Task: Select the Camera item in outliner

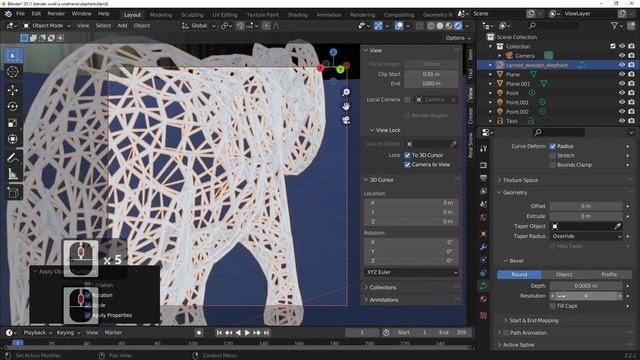Action: point(525,56)
